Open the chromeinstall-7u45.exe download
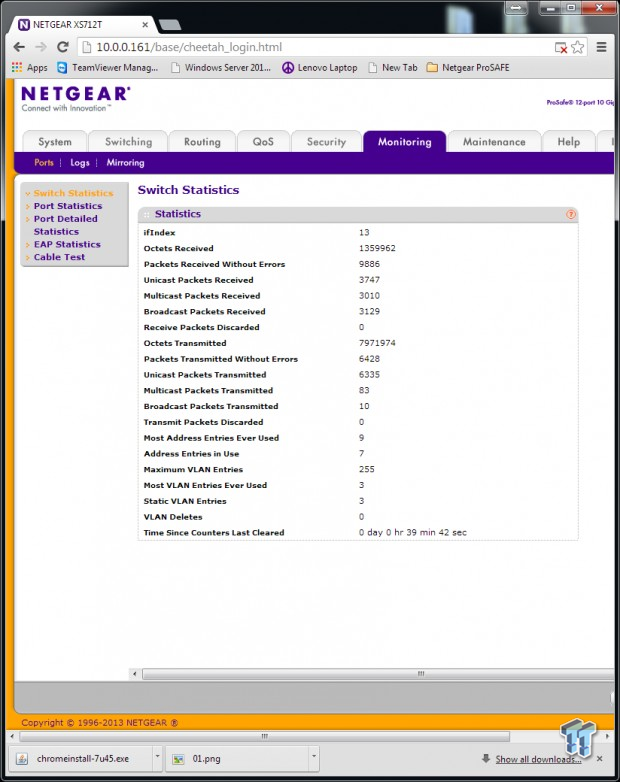Viewport: 620px width, 782px height. coord(80,759)
